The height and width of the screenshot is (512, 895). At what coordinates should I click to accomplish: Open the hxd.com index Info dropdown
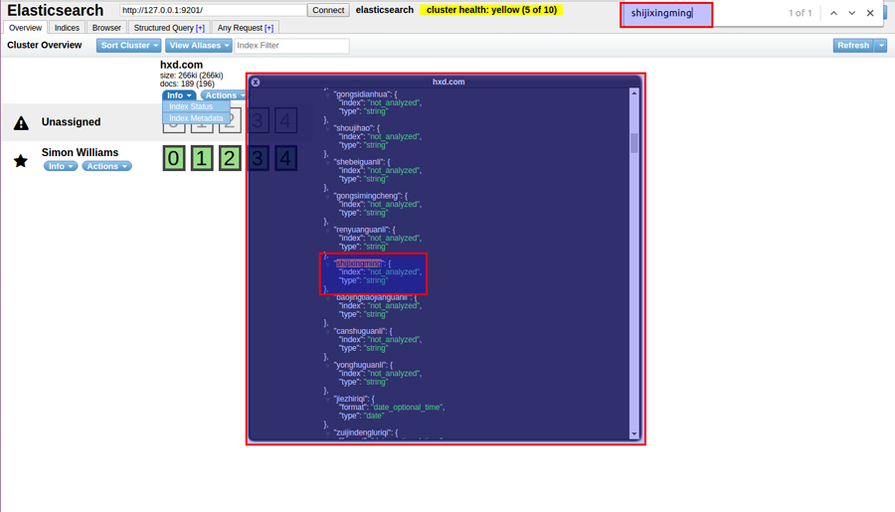pyautogui.click(x=179, y=95)
